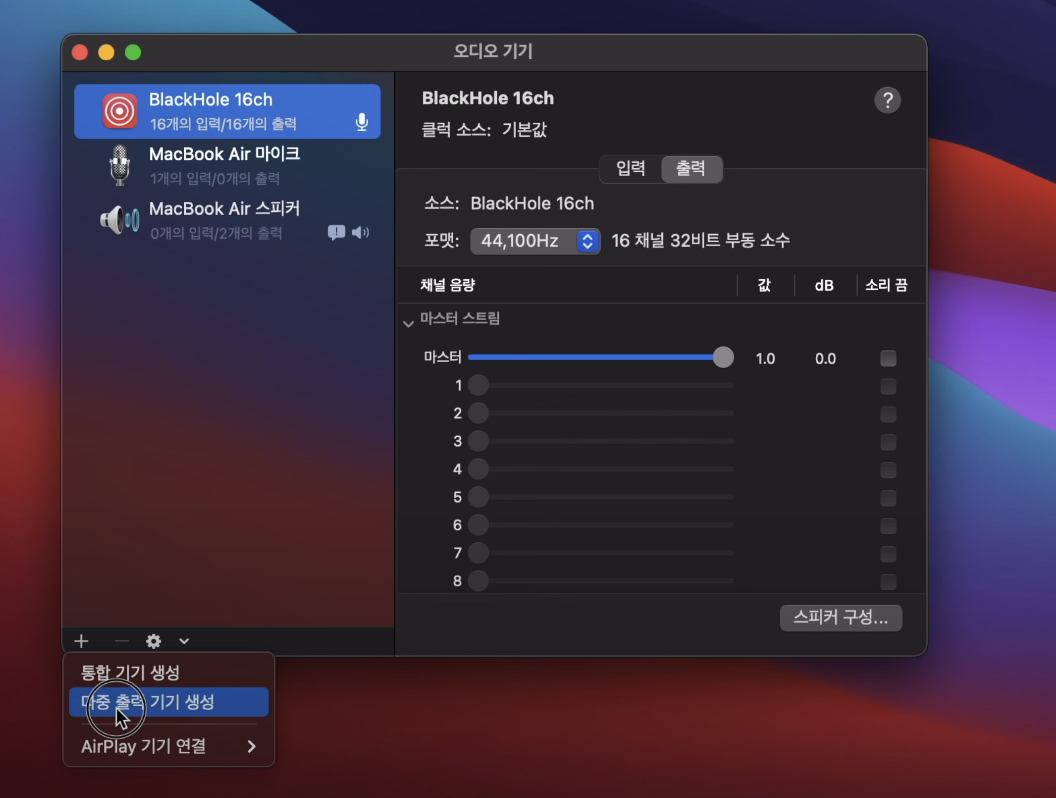Click the default output speaker badge on MacBook Air 스피커
The image size is (1056, 798).
(360, 232)
